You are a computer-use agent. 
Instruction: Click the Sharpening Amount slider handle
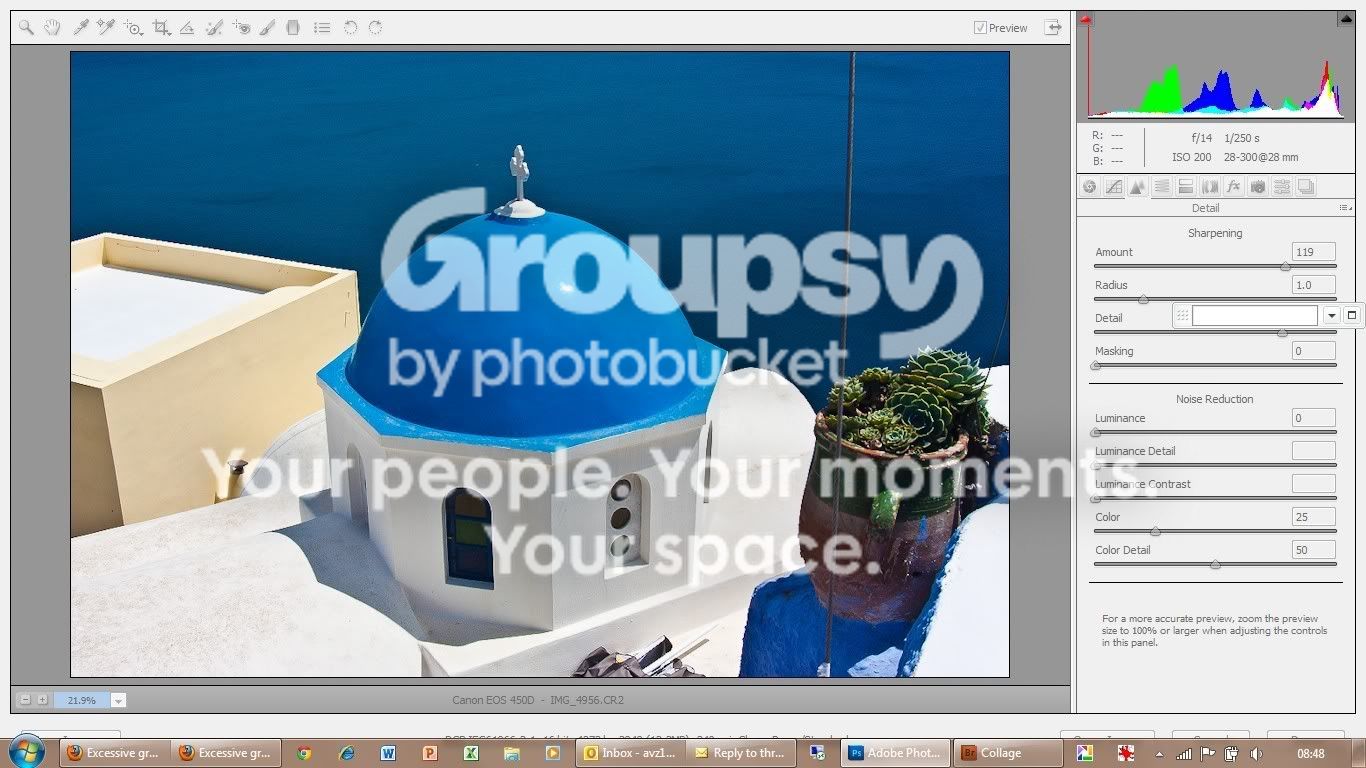1285,267
